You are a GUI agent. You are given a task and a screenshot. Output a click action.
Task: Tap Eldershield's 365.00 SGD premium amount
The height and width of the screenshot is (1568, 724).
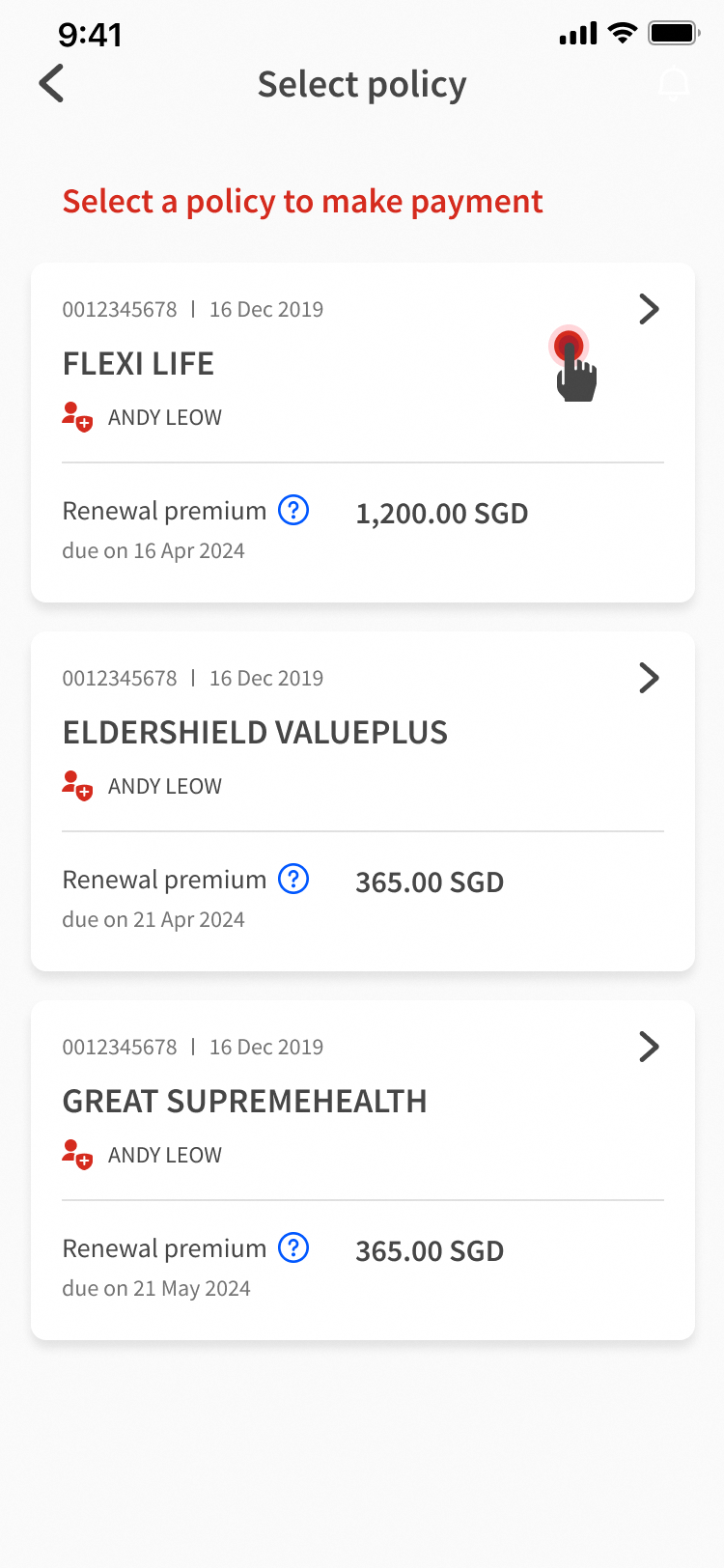(430, 882)
